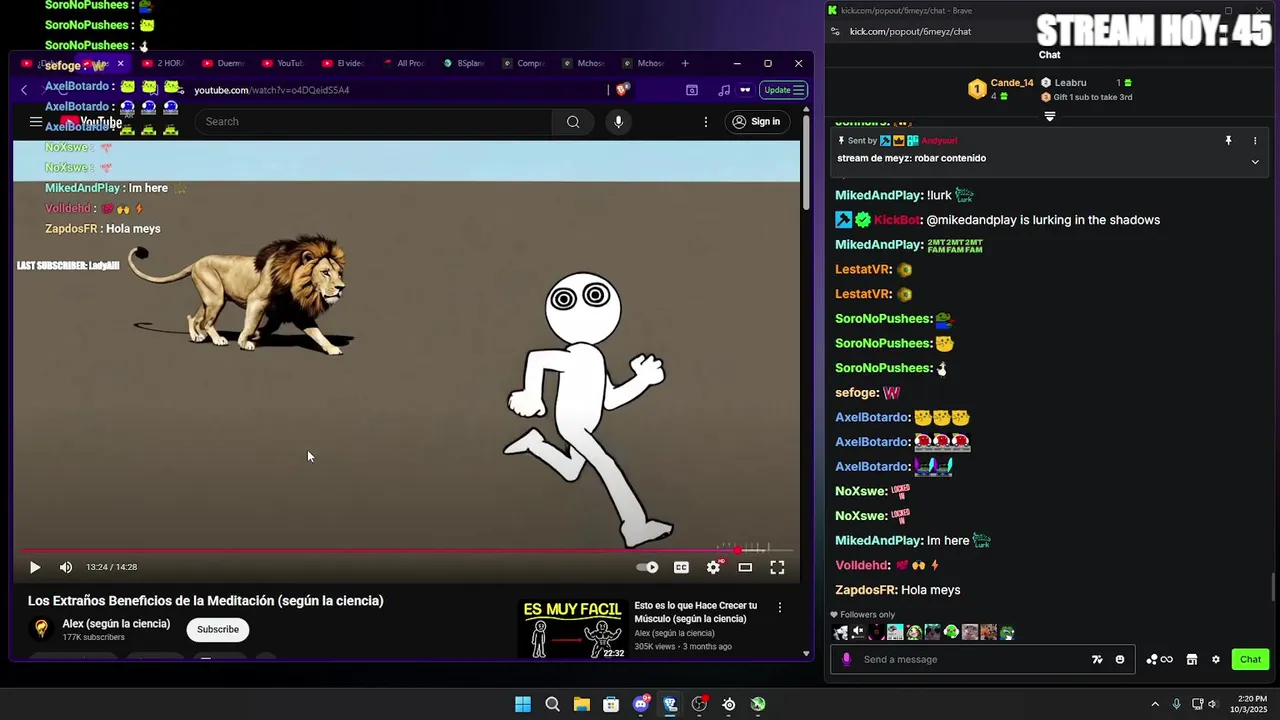Screen dimensions: 1280x720
Task: Open Windows Start menu
Action: (523, 704)
